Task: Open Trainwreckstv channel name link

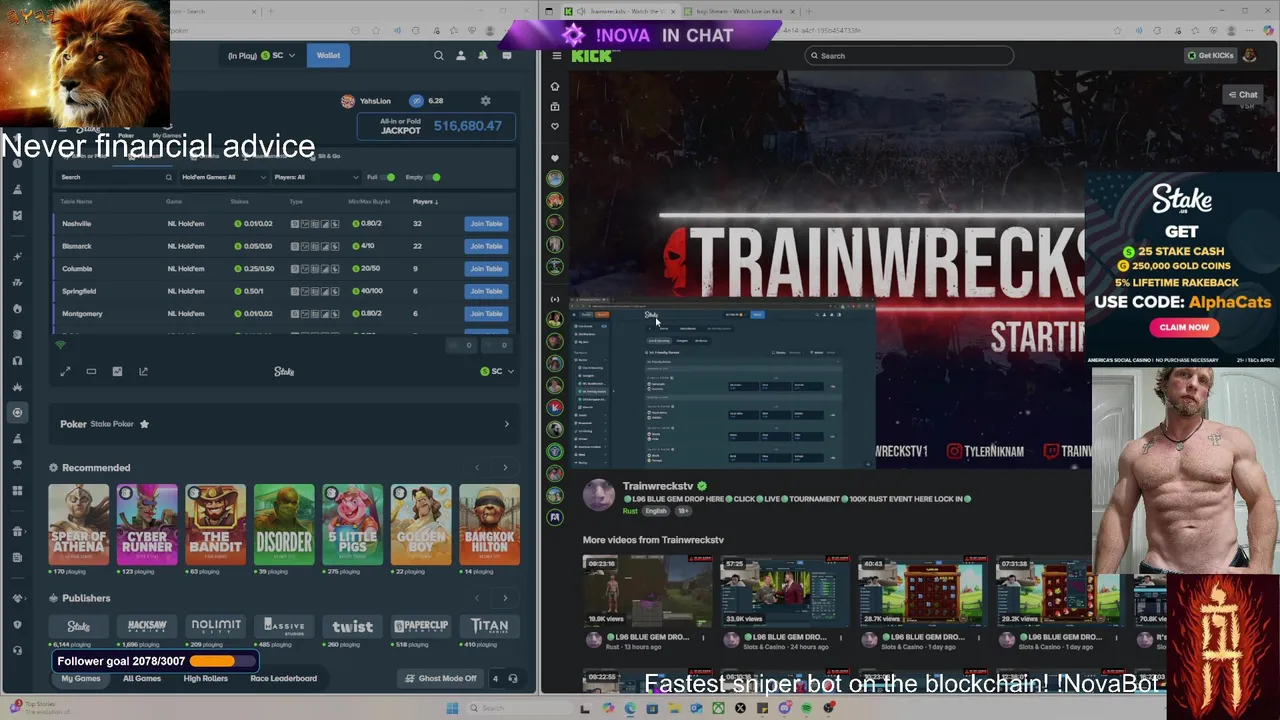Action: coord(657,486)
